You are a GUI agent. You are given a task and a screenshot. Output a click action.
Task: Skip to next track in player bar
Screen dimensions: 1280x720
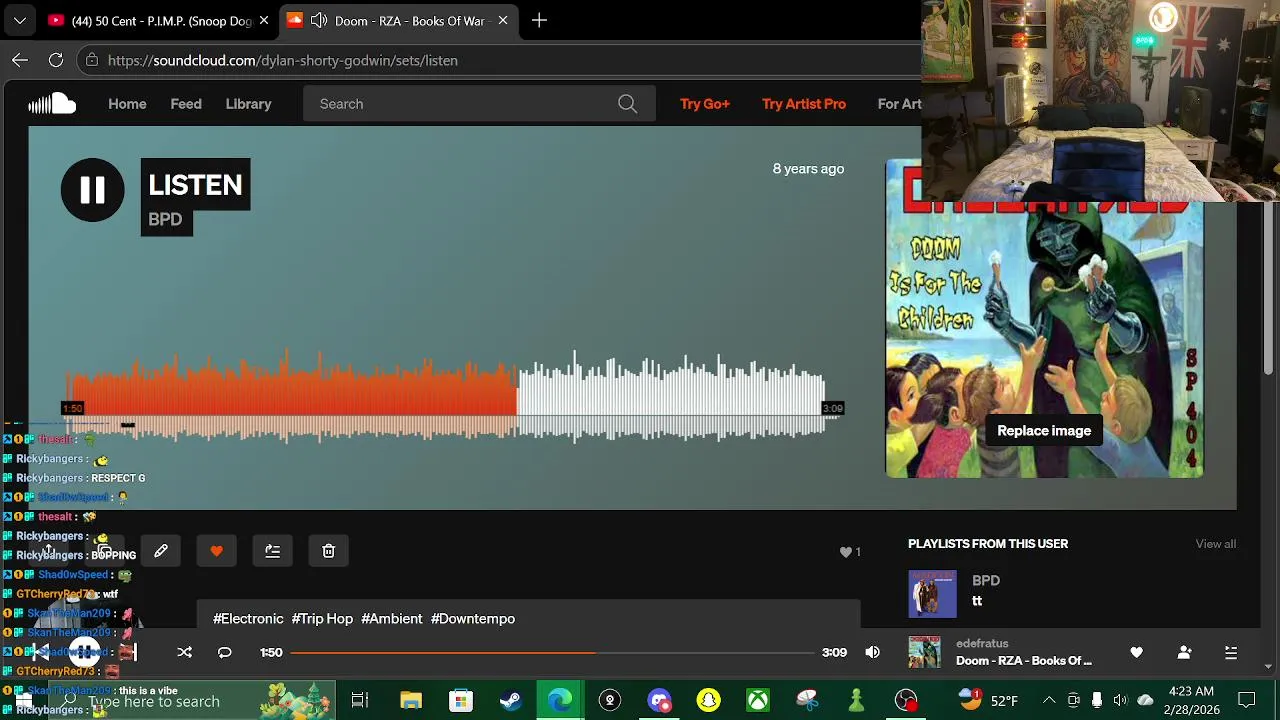coord(128,652)
